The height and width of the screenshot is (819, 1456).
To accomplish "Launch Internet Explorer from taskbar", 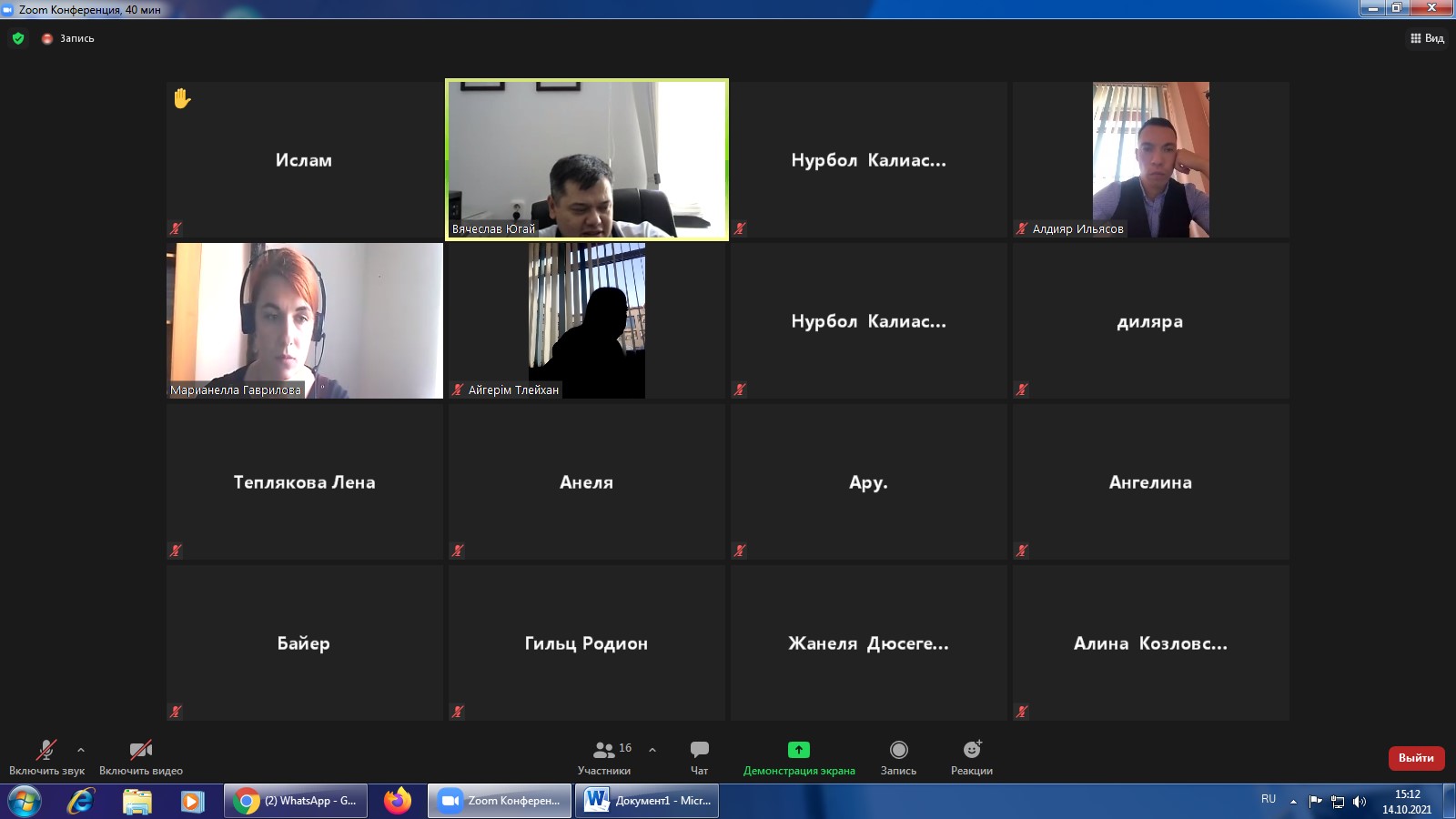I will point(81,801).
